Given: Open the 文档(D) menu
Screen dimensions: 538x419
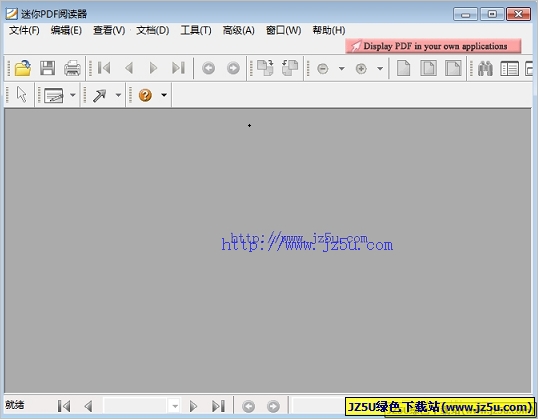Looking at the screenshot, I should tap(153, 31).
